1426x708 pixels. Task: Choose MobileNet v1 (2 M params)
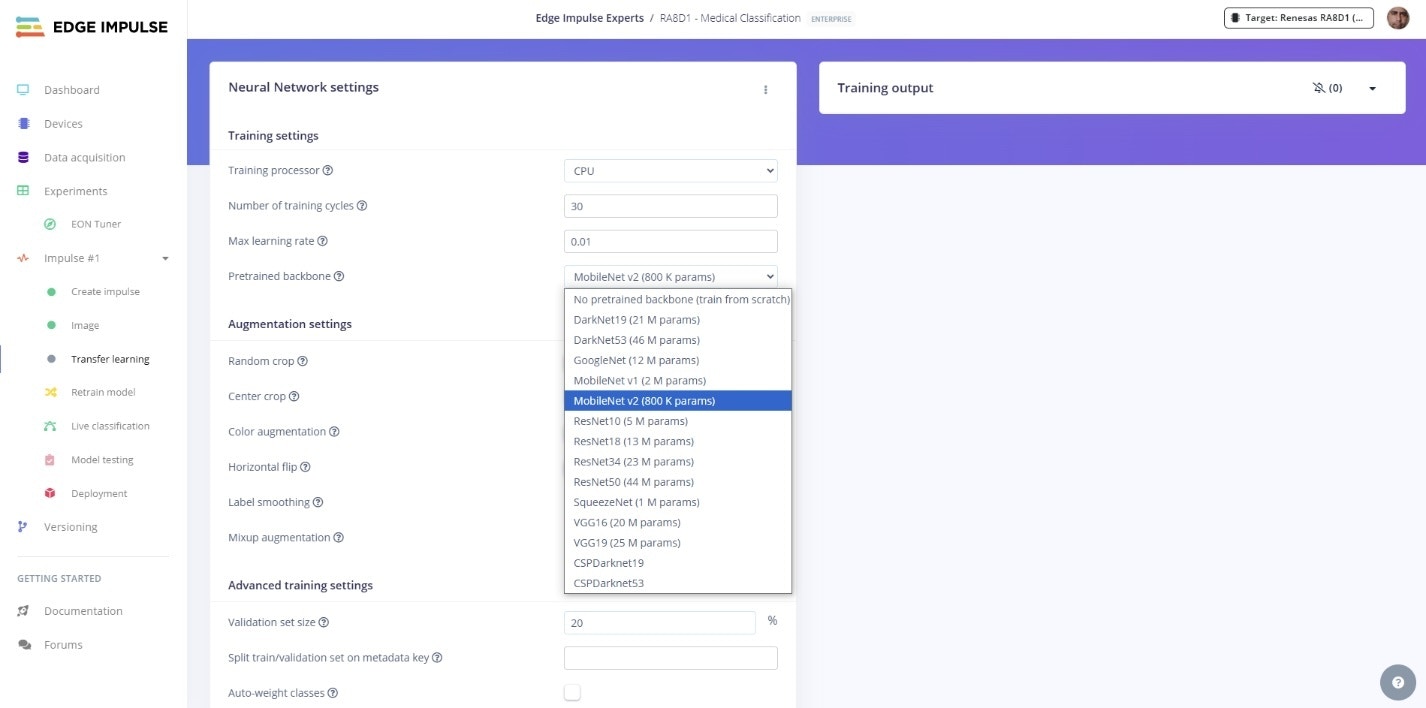coord(678,380)
